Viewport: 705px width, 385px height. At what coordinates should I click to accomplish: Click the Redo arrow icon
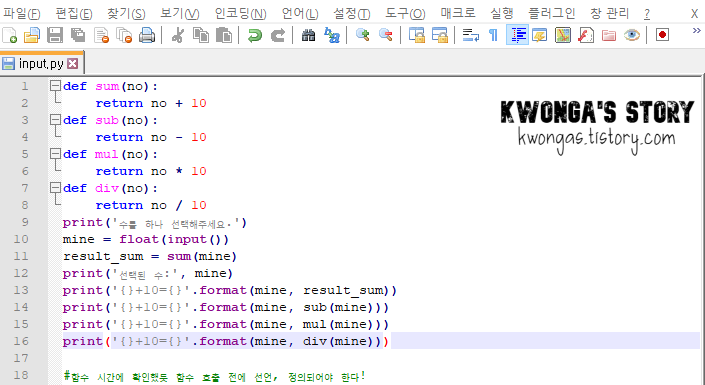(277, 35)
